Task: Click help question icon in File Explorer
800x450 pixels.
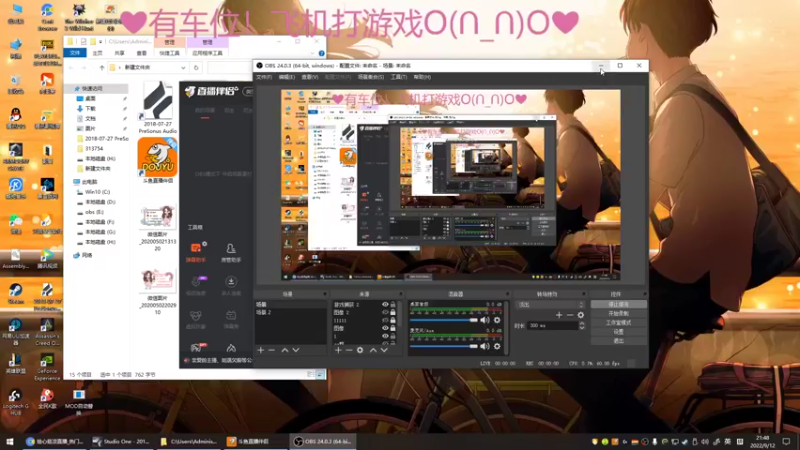Action: (x=321, y=53)
